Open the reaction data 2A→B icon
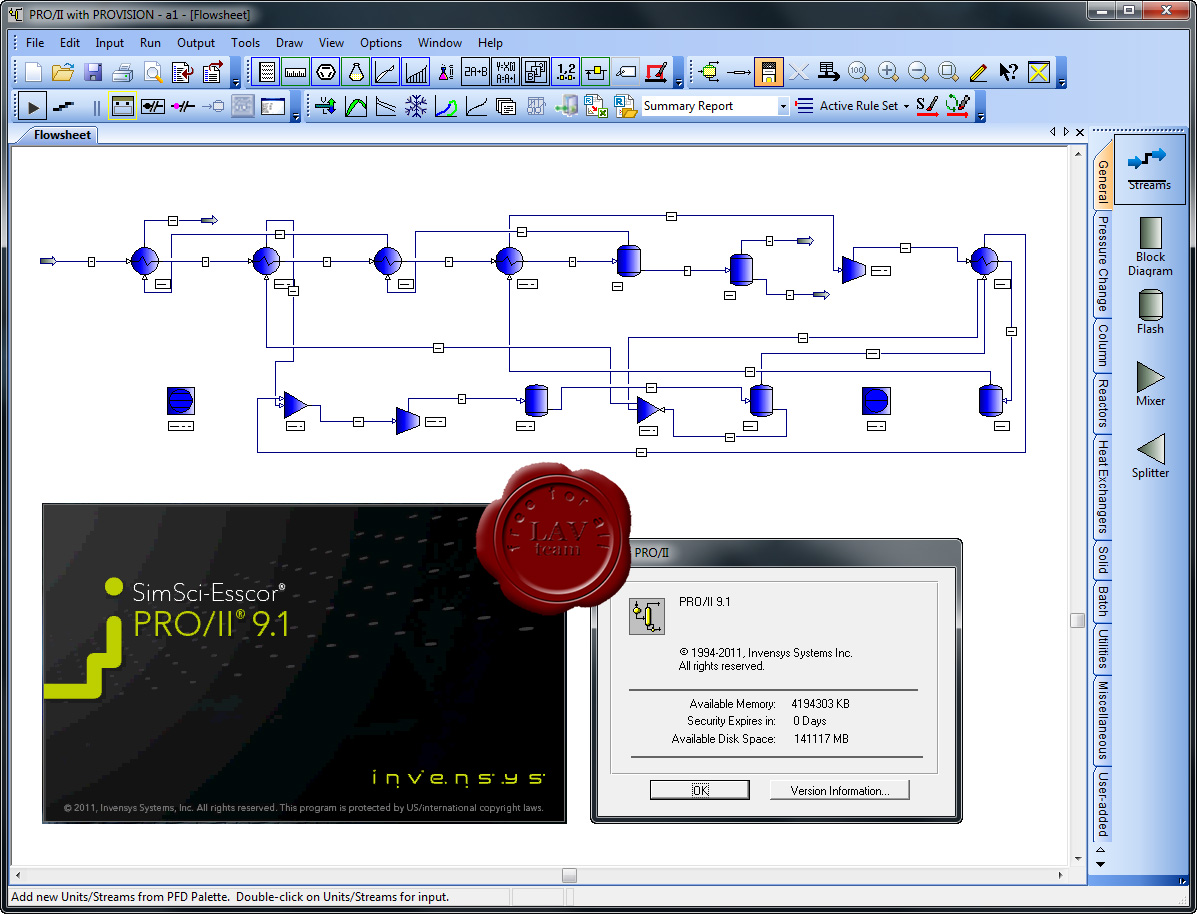Image resolution: width=1197 pixels, height=914 pixels. point(476,73)
